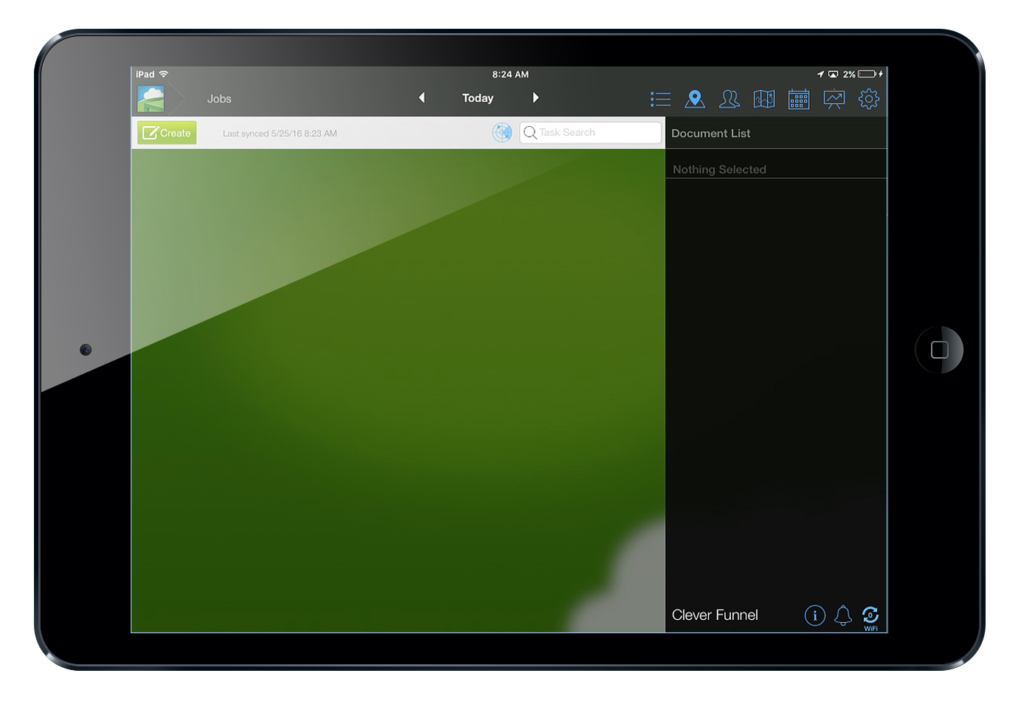Image resolution: width=1024 pixels, height=704 pixels.
Task: Open the list view icon
Action: click(660, 99)
